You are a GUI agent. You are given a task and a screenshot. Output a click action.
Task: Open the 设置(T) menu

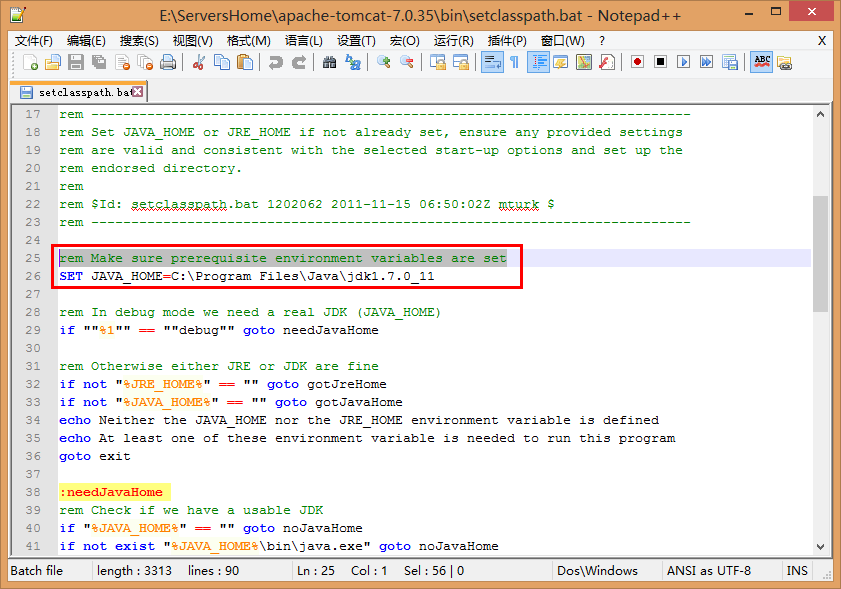(x=356, y=41)
